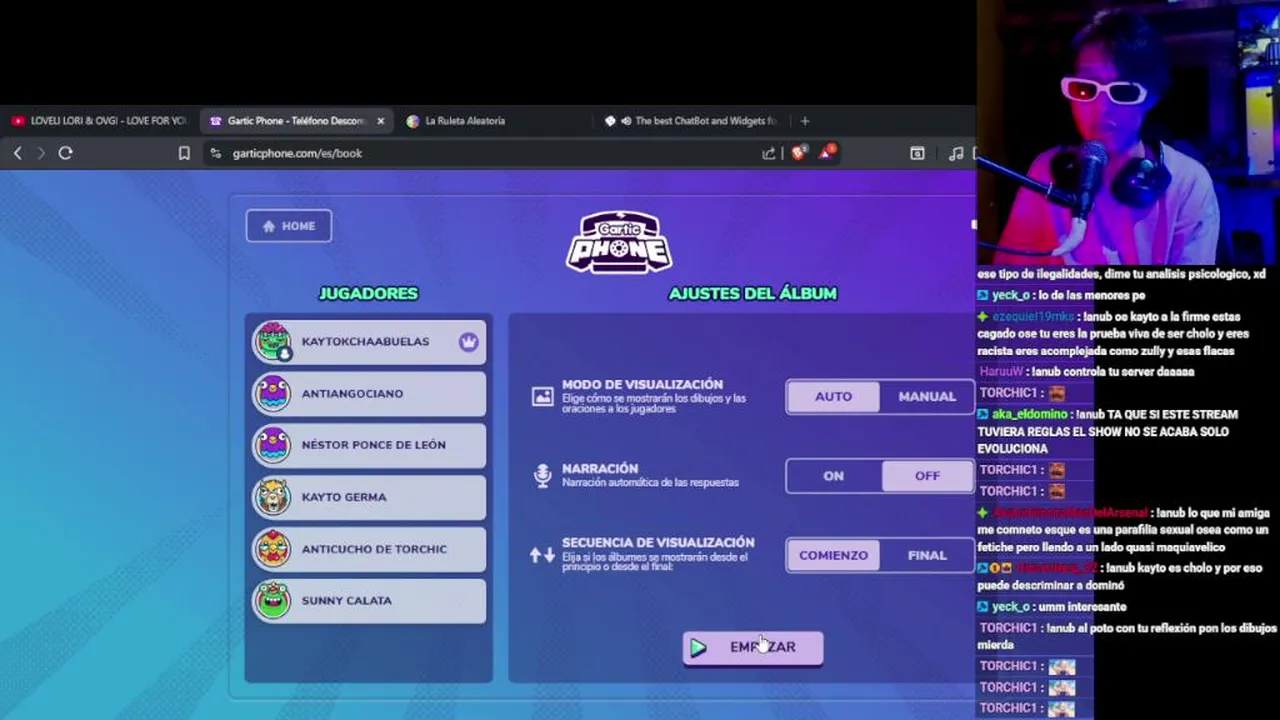
Task: Click the music note media icon
Action: coord(956,153)
